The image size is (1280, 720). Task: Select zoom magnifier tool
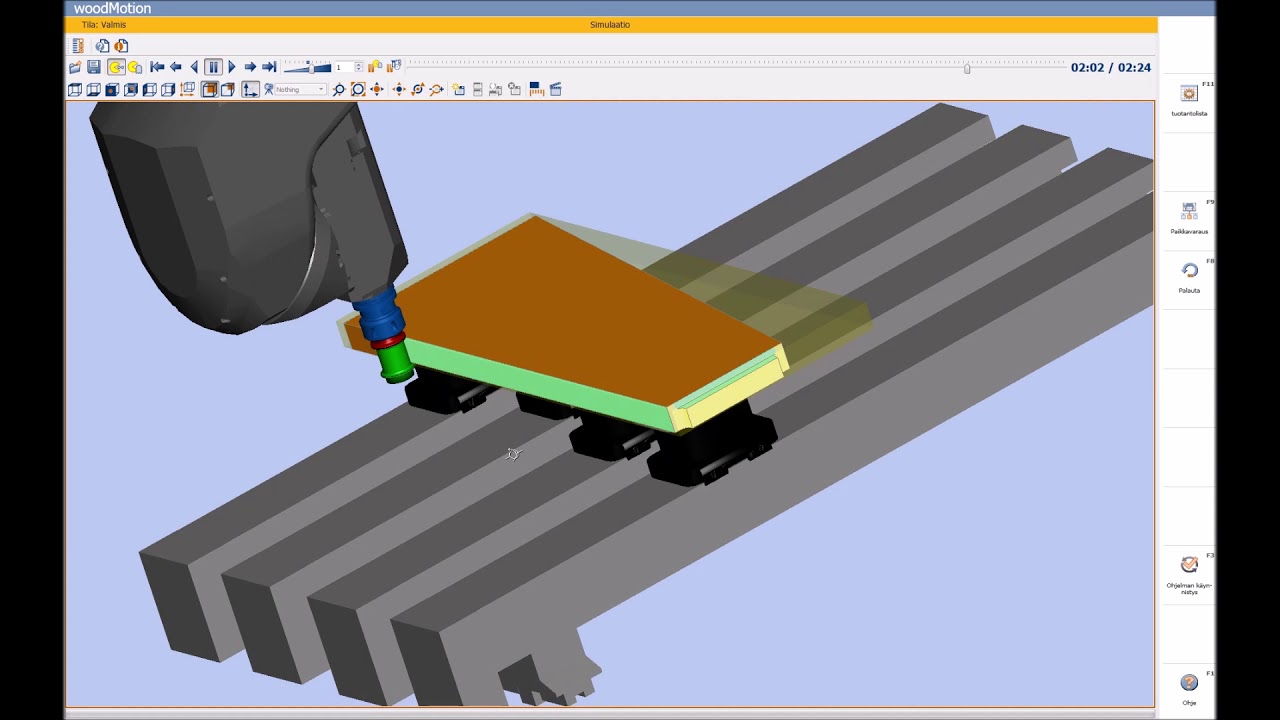(339, 89)
